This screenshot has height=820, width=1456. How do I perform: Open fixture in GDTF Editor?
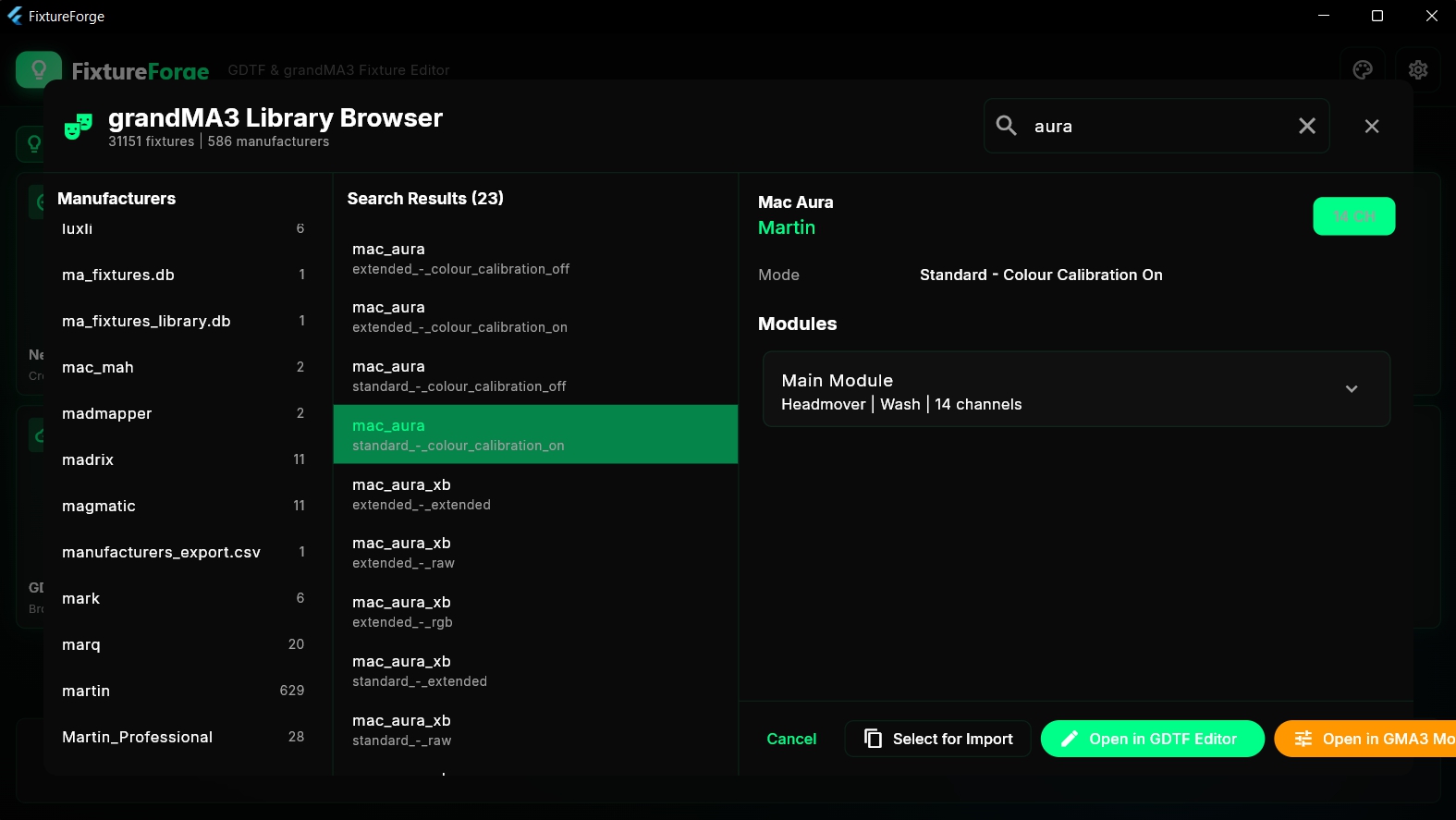[x=1152, y=739]
